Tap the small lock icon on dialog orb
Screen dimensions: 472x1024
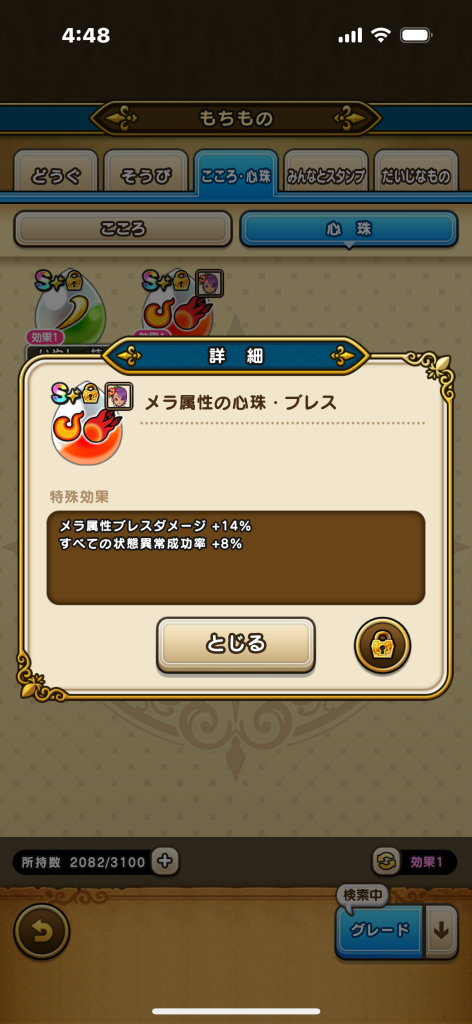point(90,394)
